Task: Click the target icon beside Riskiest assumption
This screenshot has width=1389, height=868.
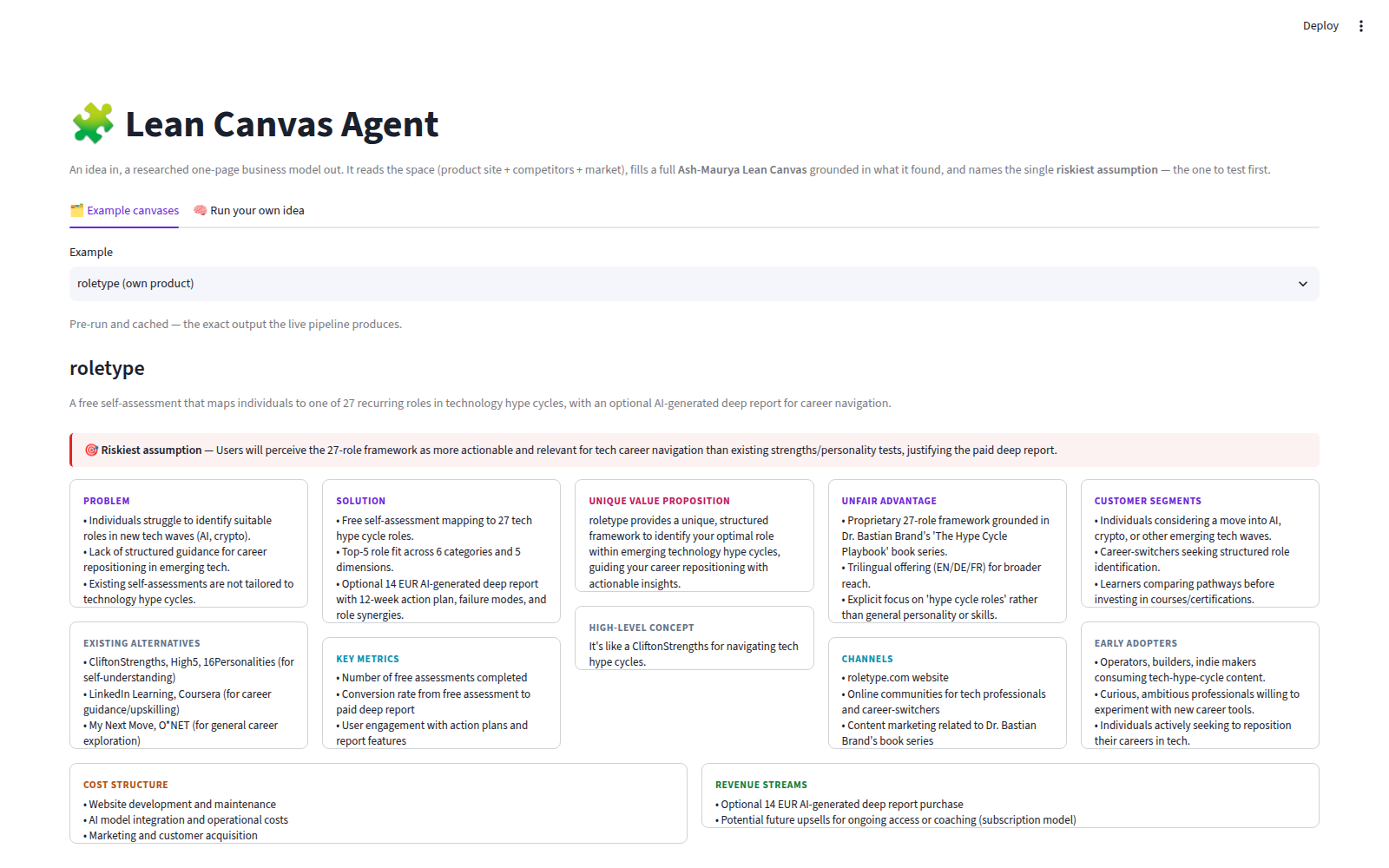Action: [91, 450]
